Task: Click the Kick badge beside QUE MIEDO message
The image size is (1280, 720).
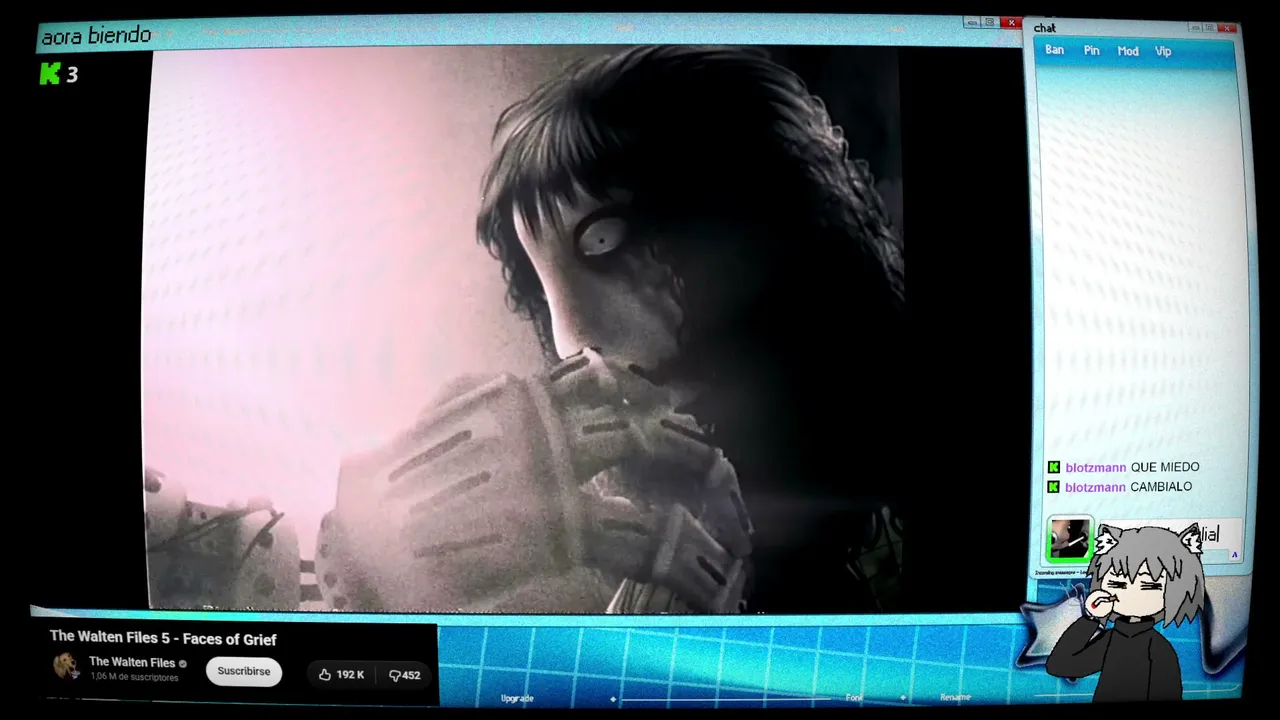Action: [1053, 467]
